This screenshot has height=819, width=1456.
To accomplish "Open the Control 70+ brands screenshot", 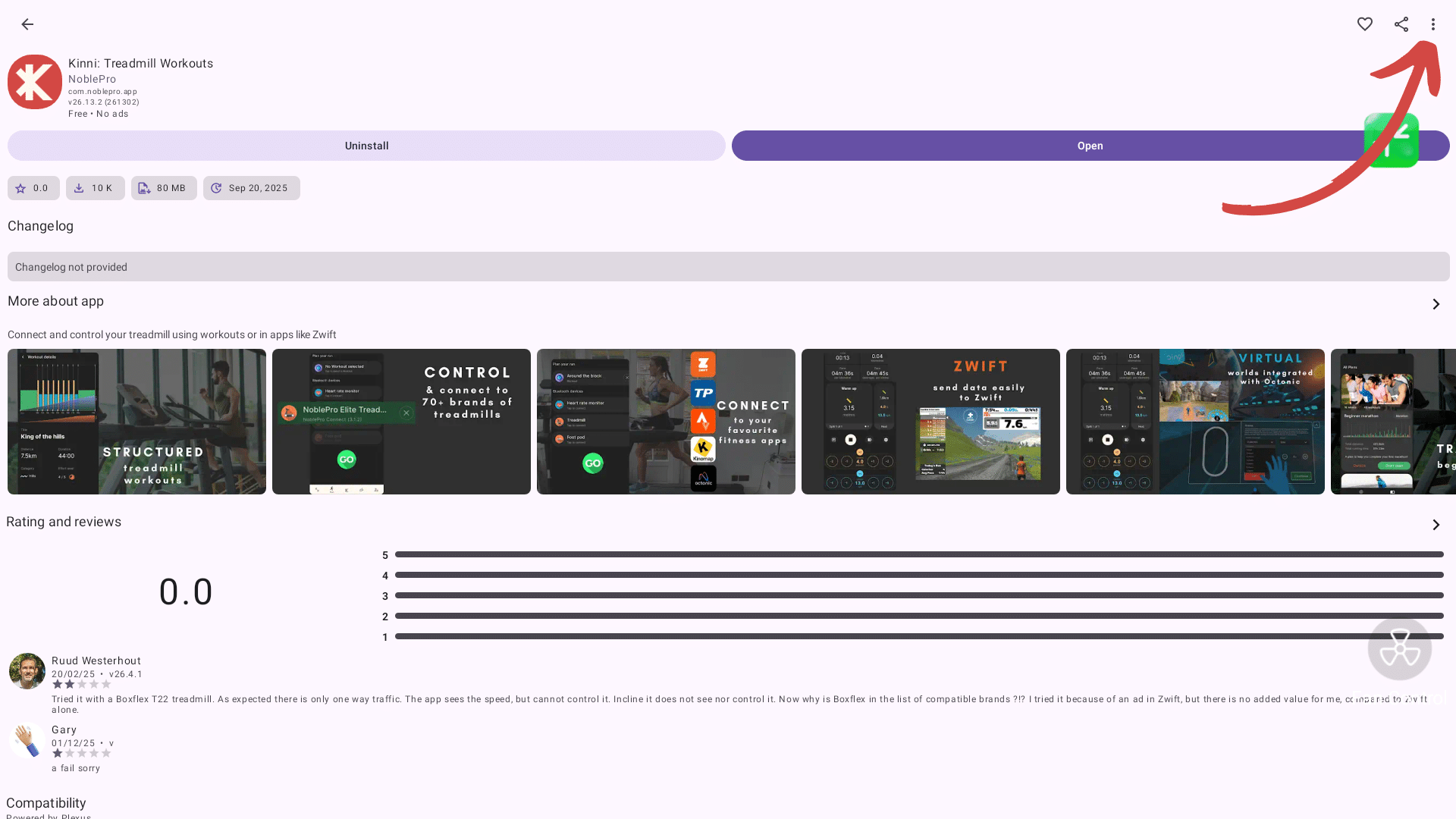I will tap(401, 422).
